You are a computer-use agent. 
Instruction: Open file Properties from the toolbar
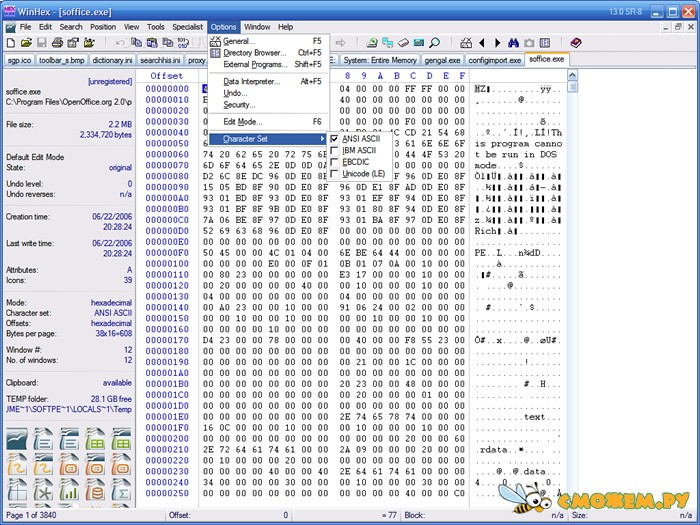tap(73, 43)
